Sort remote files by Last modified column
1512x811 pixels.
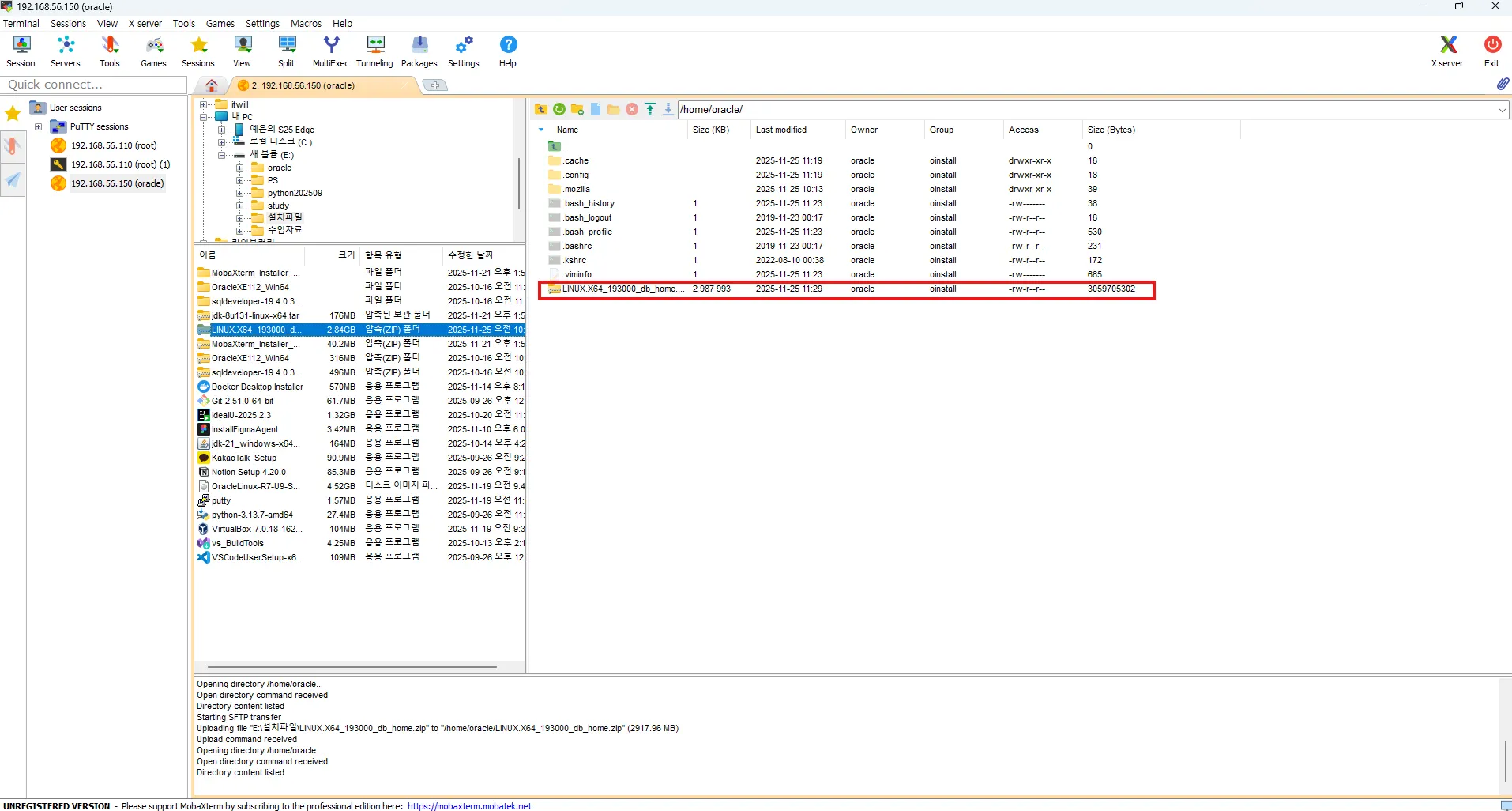tap(781, 130)
